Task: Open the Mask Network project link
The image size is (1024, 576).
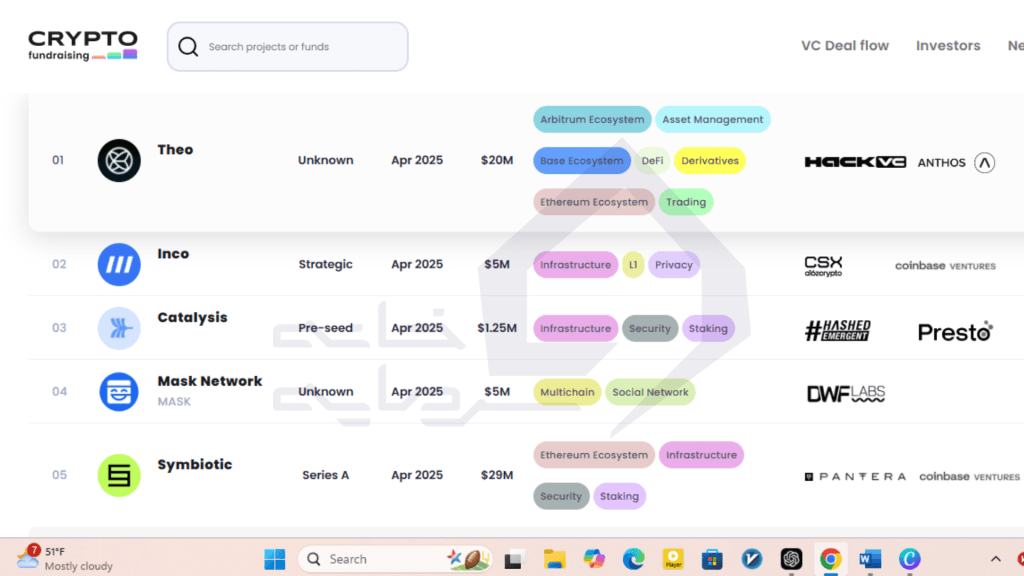Action: pos(210,381)
